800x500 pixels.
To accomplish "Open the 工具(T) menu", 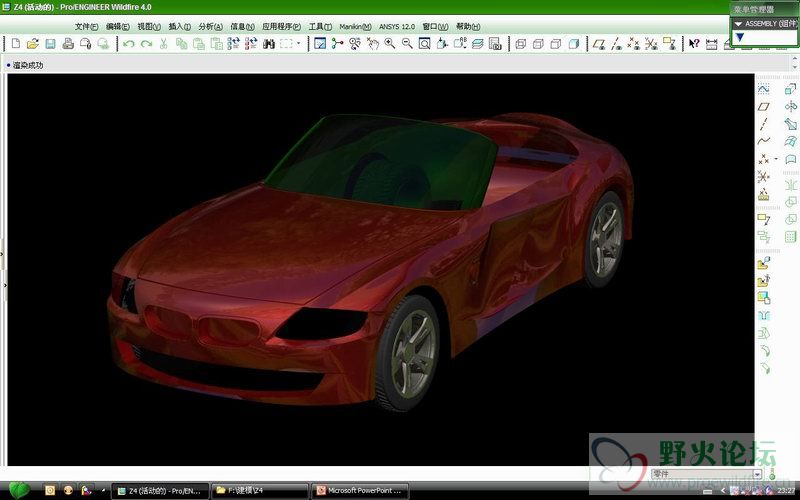I will click(320, 27).
